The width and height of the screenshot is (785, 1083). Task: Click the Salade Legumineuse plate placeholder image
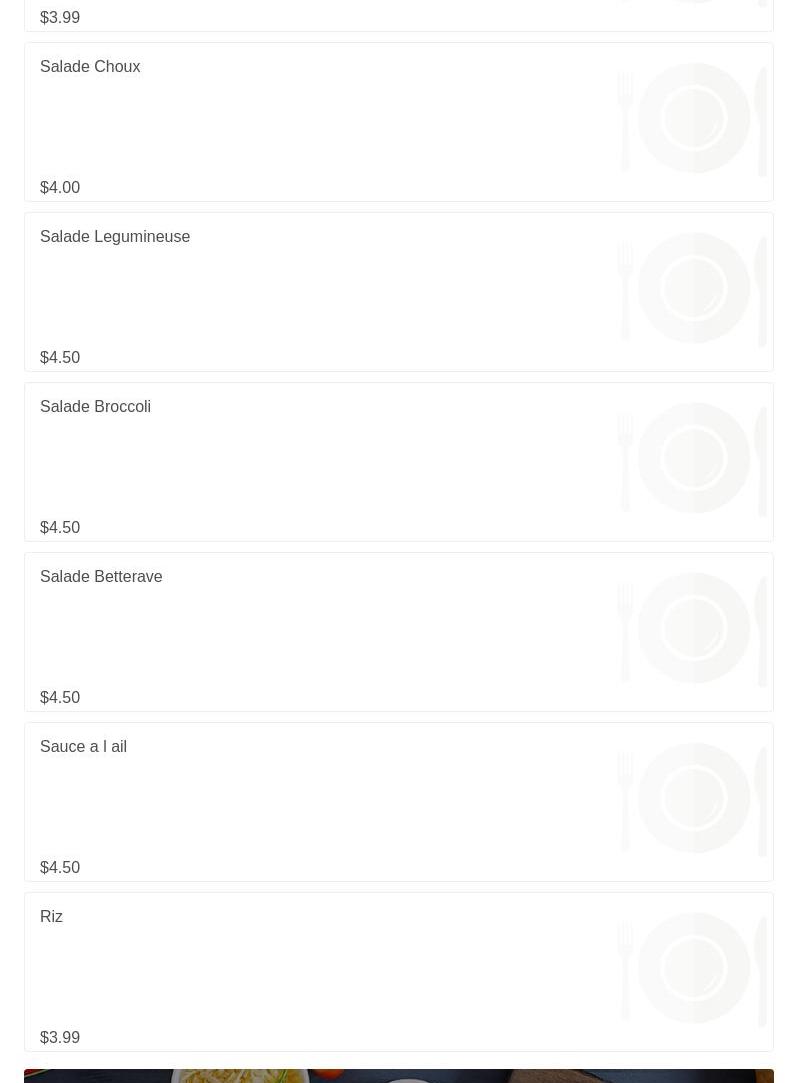[x=693, y=288]
